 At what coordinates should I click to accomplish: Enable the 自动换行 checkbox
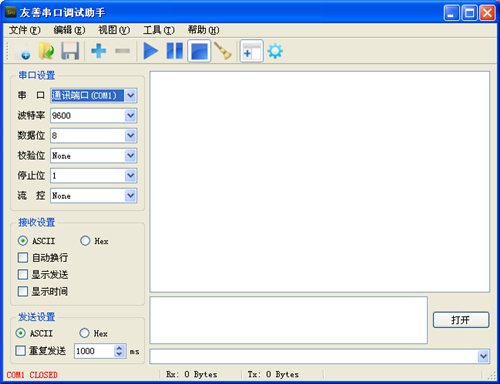click(23, 257)
